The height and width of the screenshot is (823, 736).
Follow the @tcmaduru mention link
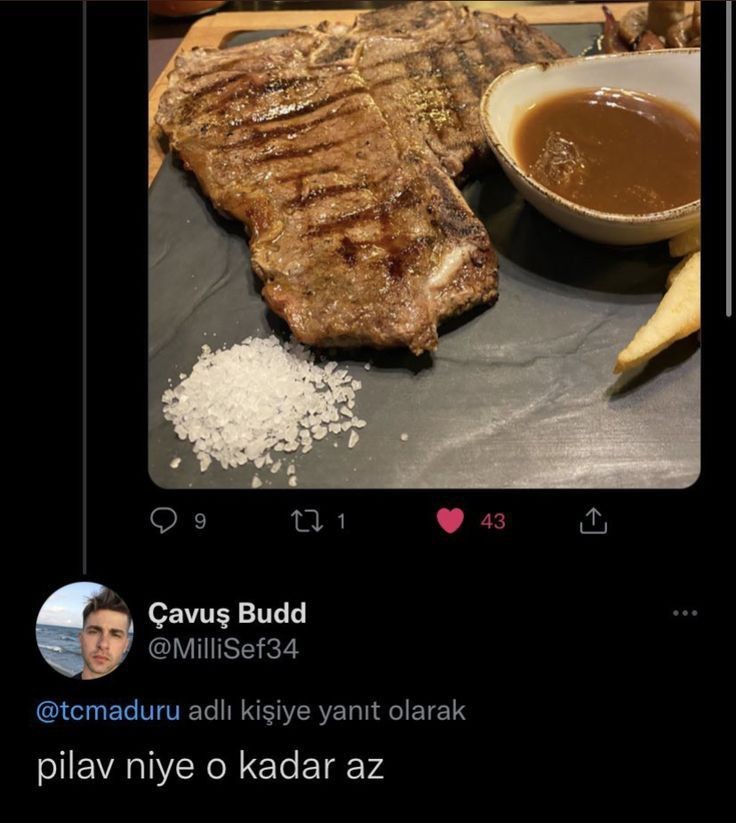[108, 711]
